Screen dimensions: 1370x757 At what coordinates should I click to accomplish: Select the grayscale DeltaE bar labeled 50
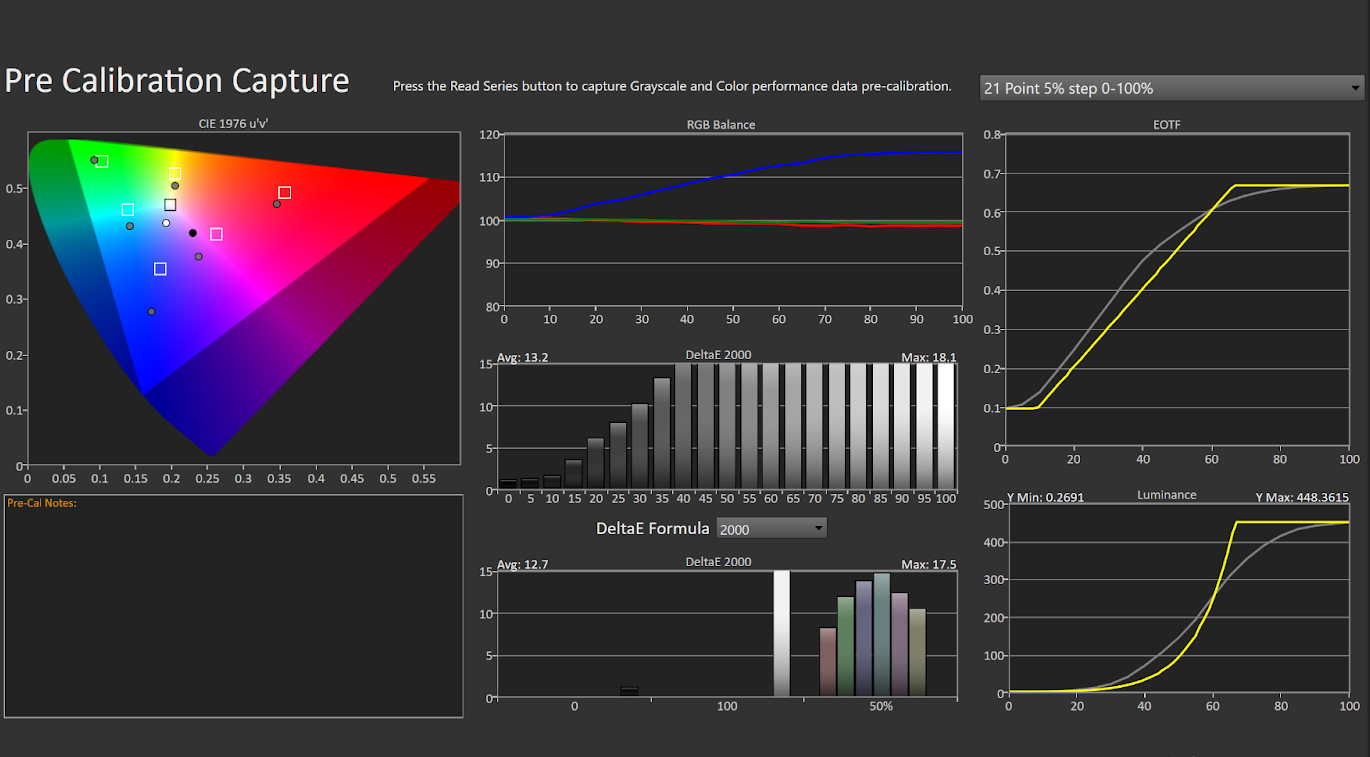728,427
